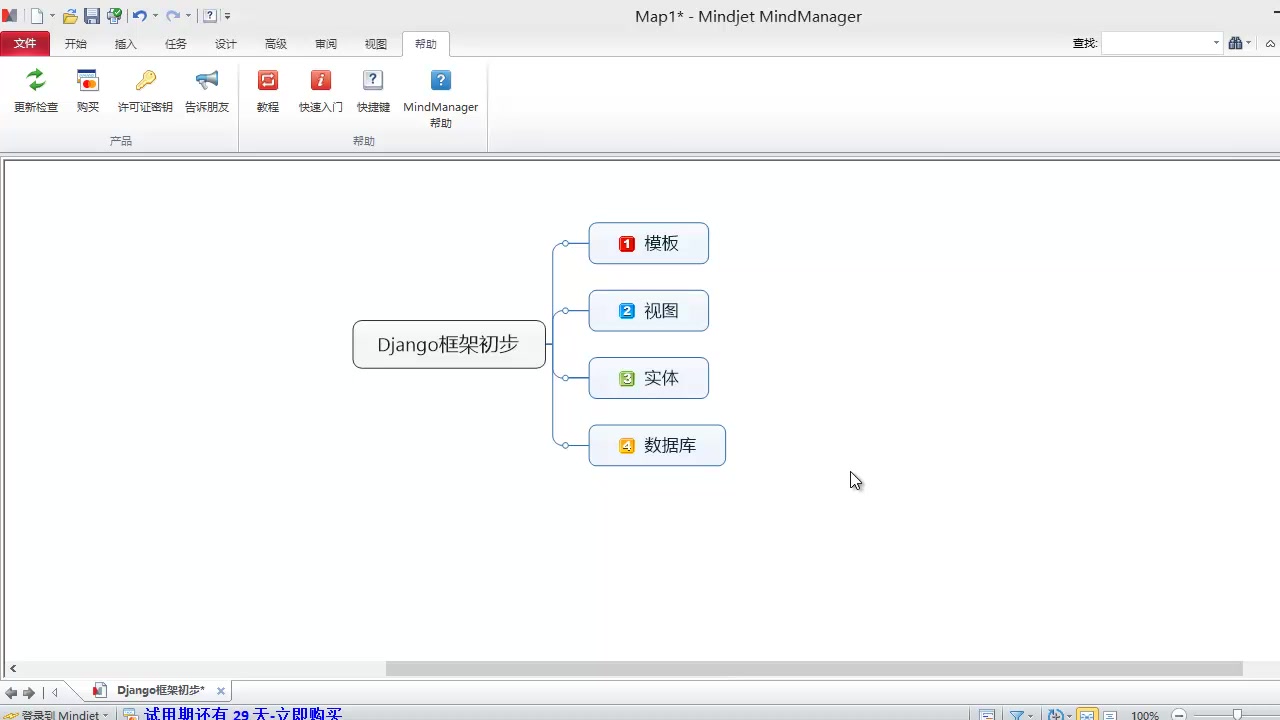Viewport: 1280px width, 720px height.
Task: Select the central topic Django框架初步
Action: 449,345
